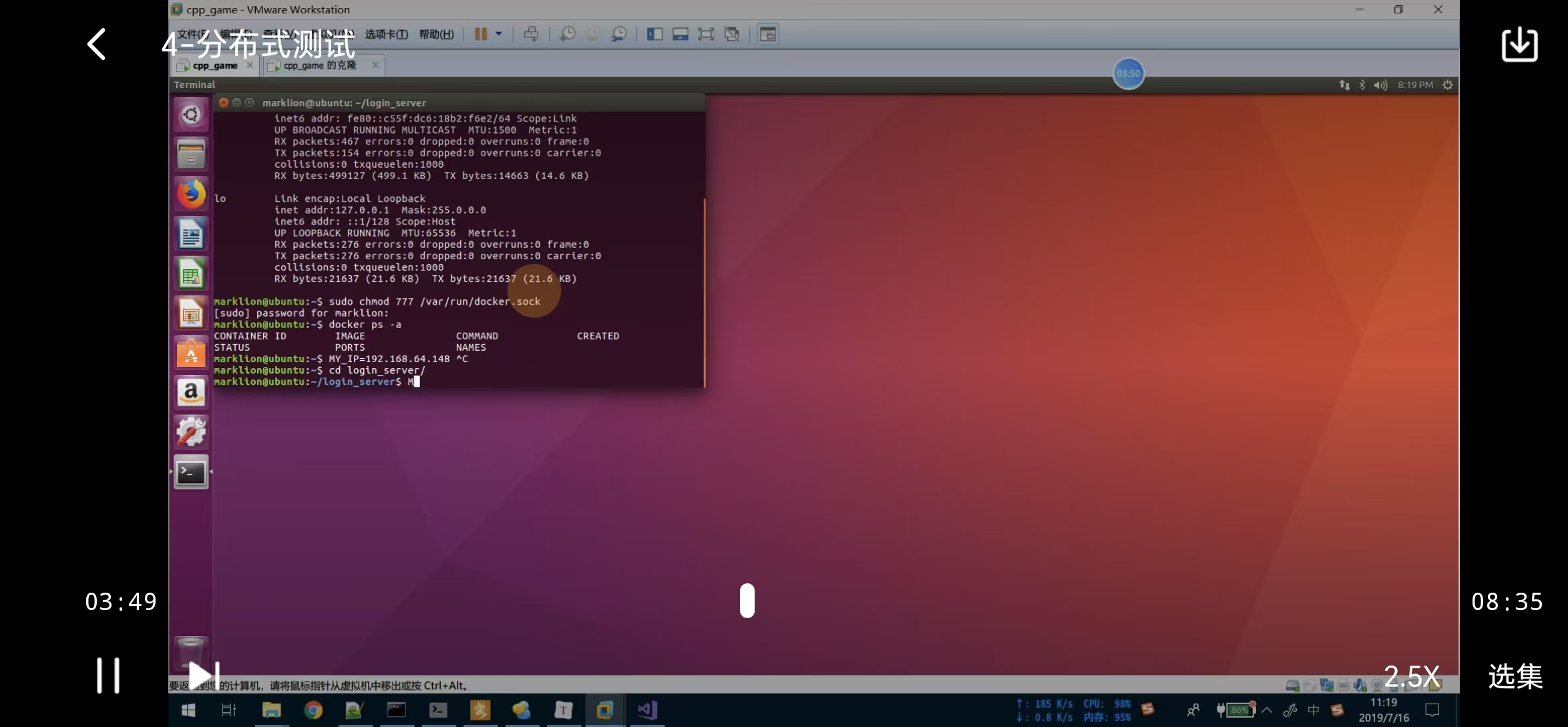1568x727 pixels.
Task: Open the Files manager in Ubuntu launcher
Action: (x=191, y=154)
